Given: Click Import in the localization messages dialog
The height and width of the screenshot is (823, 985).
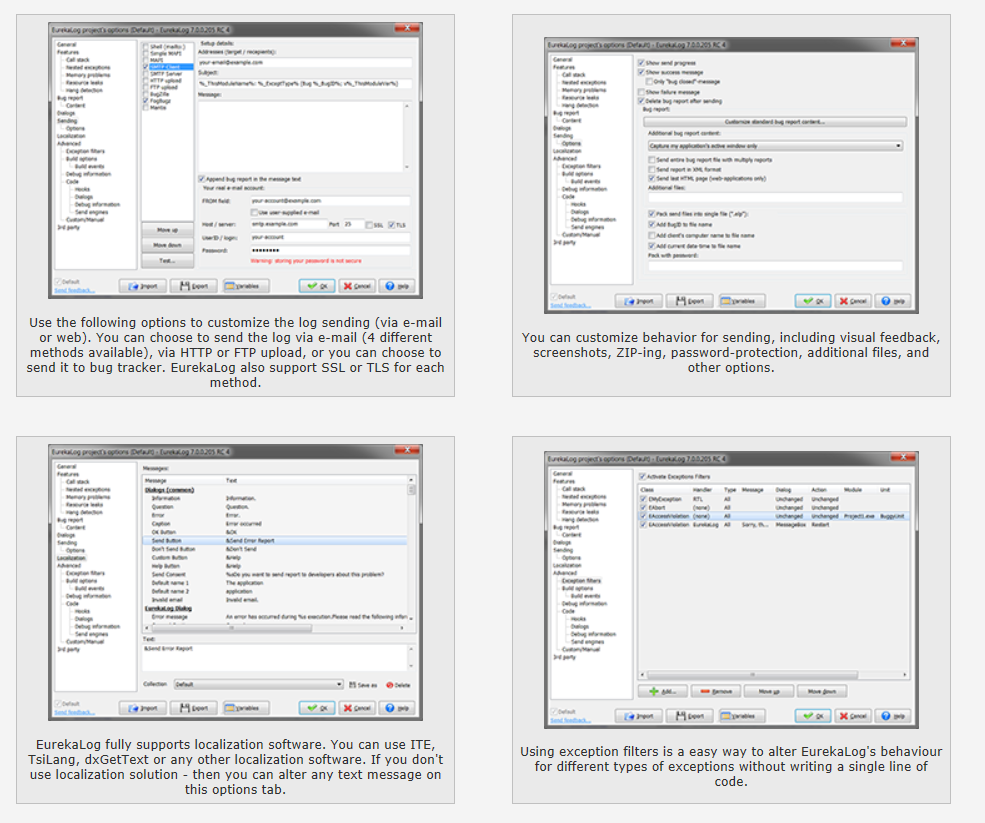Looking at the screenshot, I should tap(143, 708).
